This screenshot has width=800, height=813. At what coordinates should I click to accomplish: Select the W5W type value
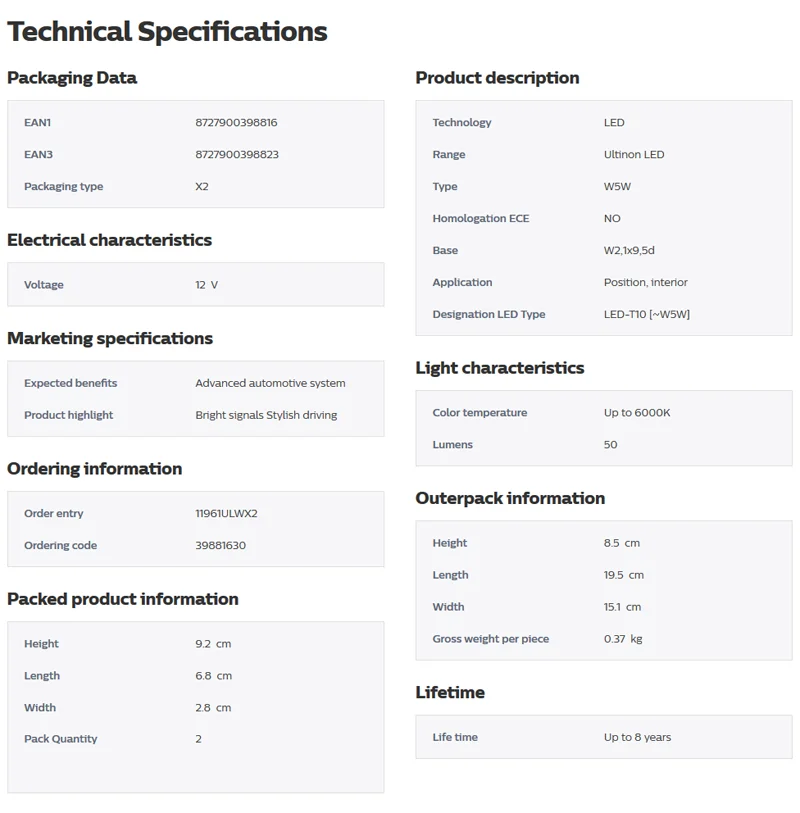pos(617,187)
